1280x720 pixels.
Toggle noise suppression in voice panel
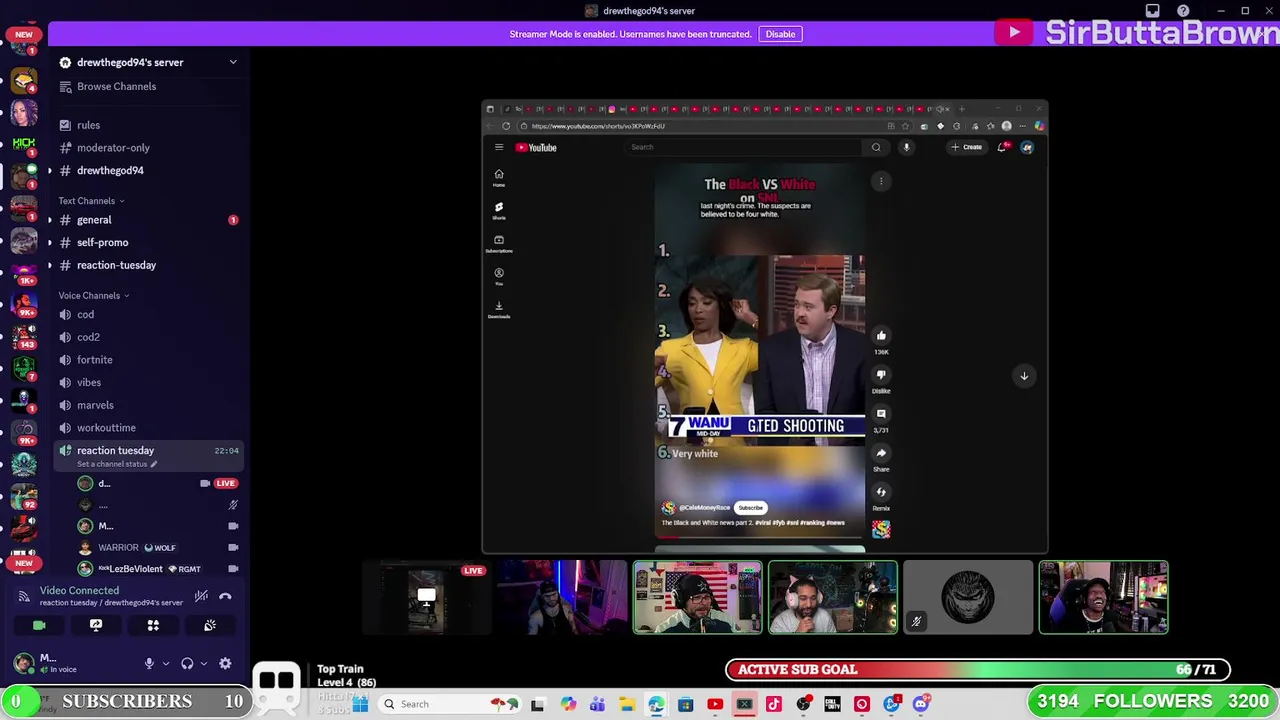(x=201, y=596)
